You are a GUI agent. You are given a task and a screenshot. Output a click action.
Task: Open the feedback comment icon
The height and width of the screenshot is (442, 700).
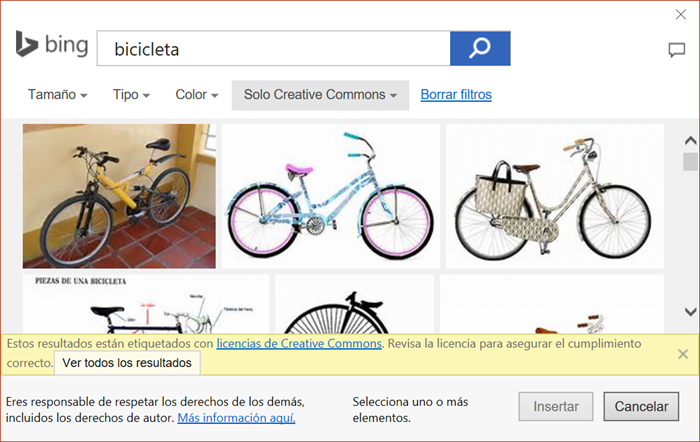pyautogui.click(x=676, y=50)
